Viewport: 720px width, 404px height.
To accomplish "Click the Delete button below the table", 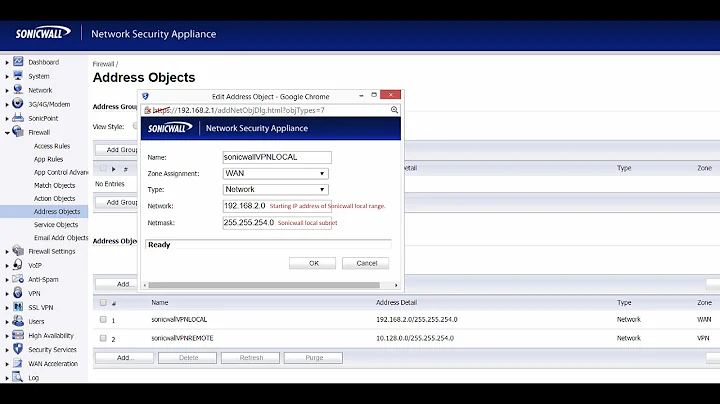I will 187,358.
